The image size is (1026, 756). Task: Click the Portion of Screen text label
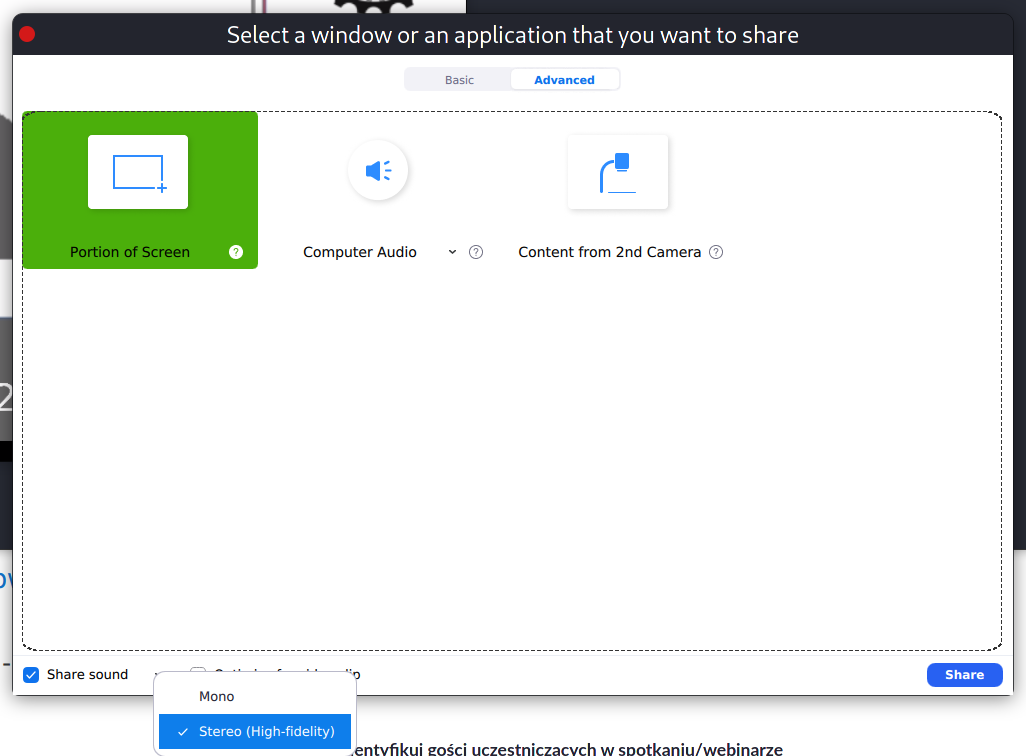pyautogui.click(x=130, y=252)
